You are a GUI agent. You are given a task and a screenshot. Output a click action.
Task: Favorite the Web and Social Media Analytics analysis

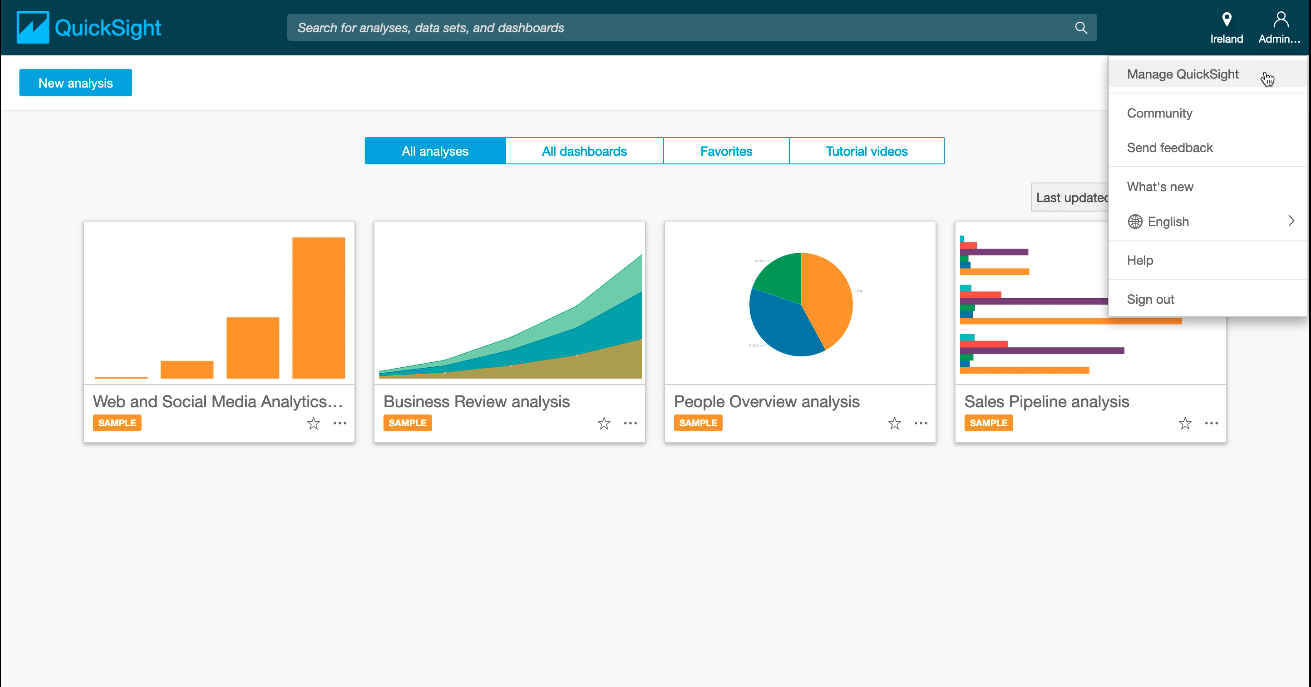313,423
